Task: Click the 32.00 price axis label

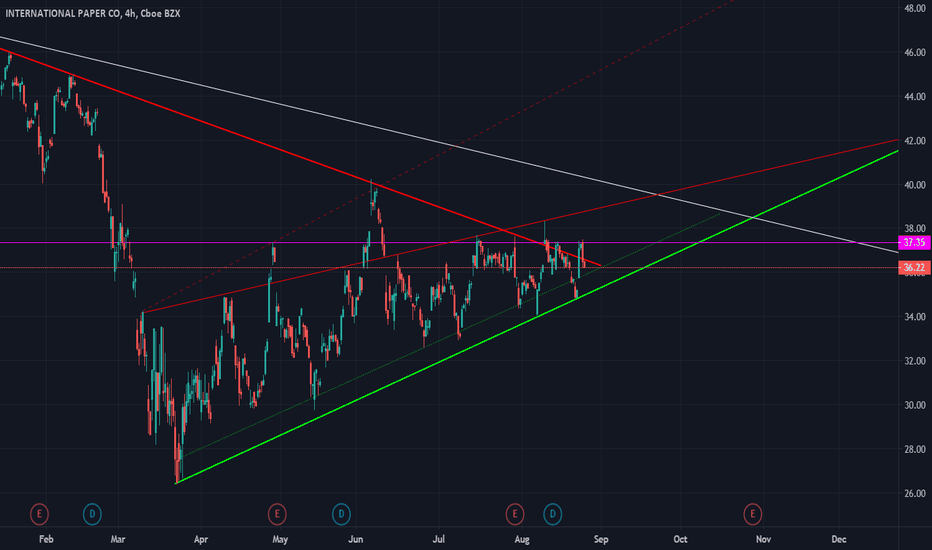Action: pyautogui.click(x=915, y=361)
